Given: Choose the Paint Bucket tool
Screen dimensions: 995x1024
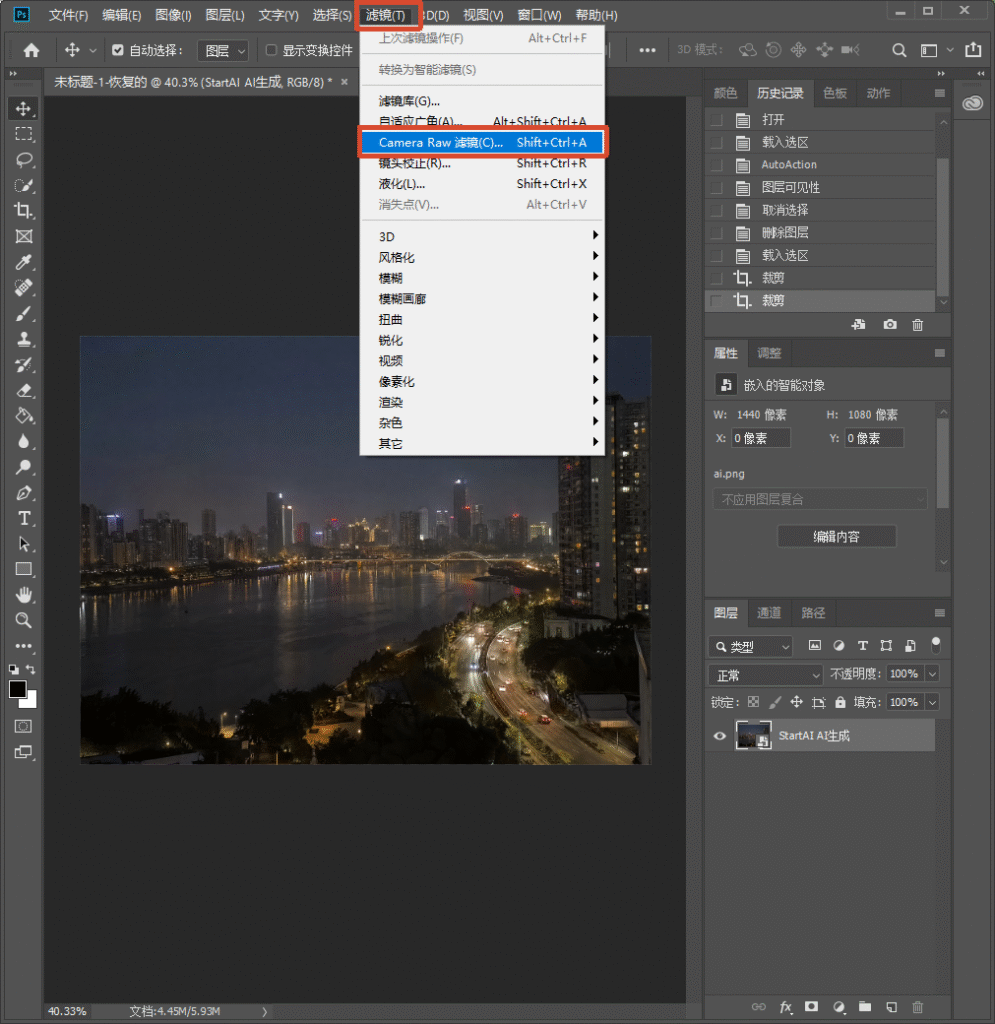Looking at the screenshot, I should click(x=24, y=416).
